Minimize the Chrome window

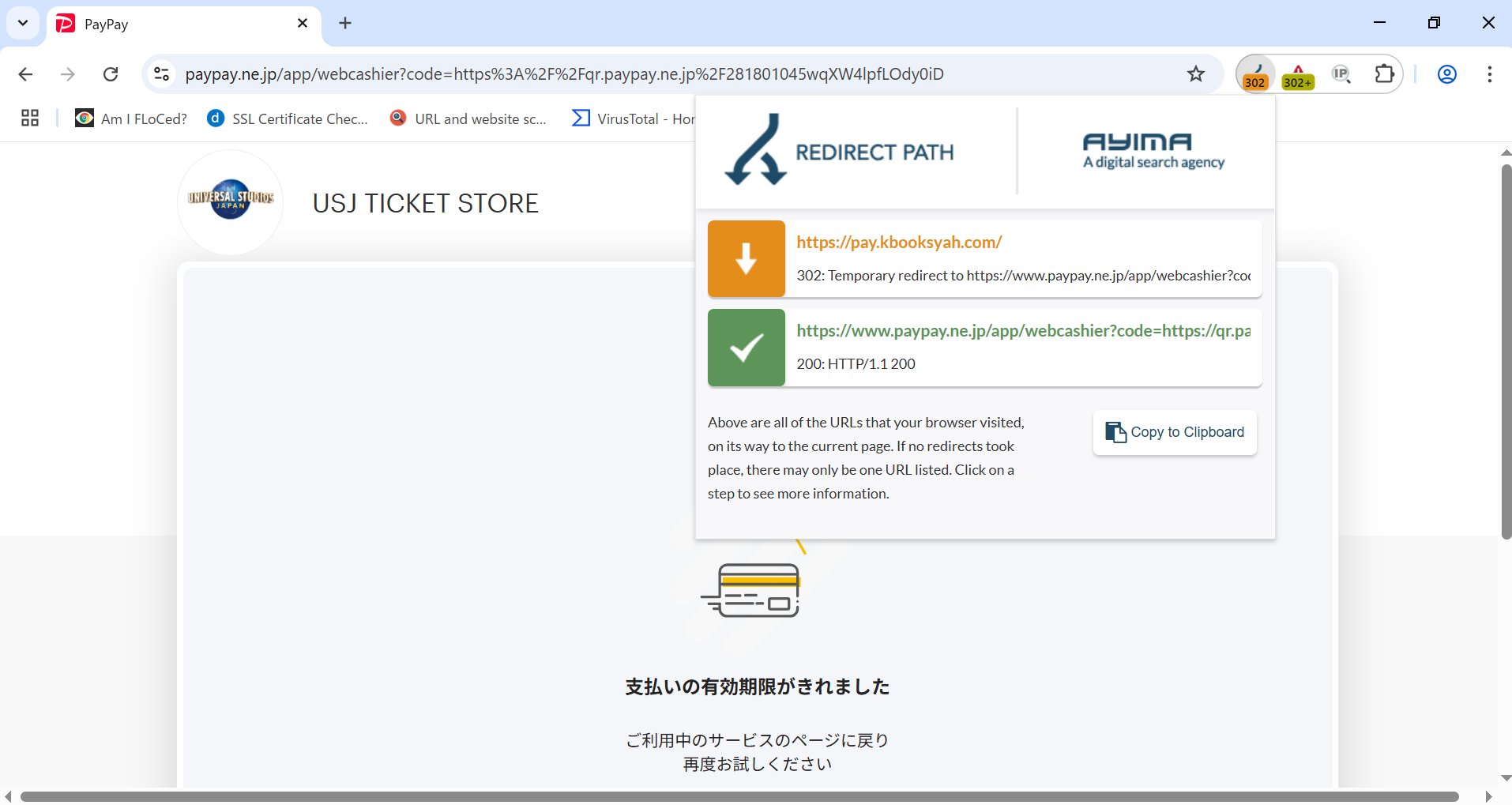(1379, 23)
